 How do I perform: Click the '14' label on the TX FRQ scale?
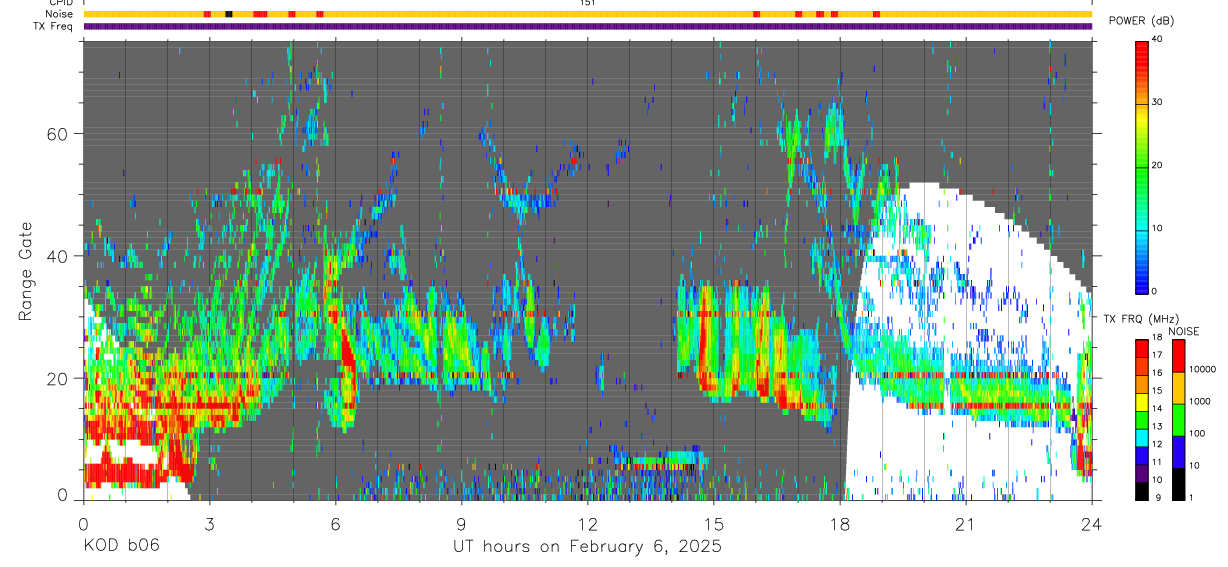(1159, 409)
